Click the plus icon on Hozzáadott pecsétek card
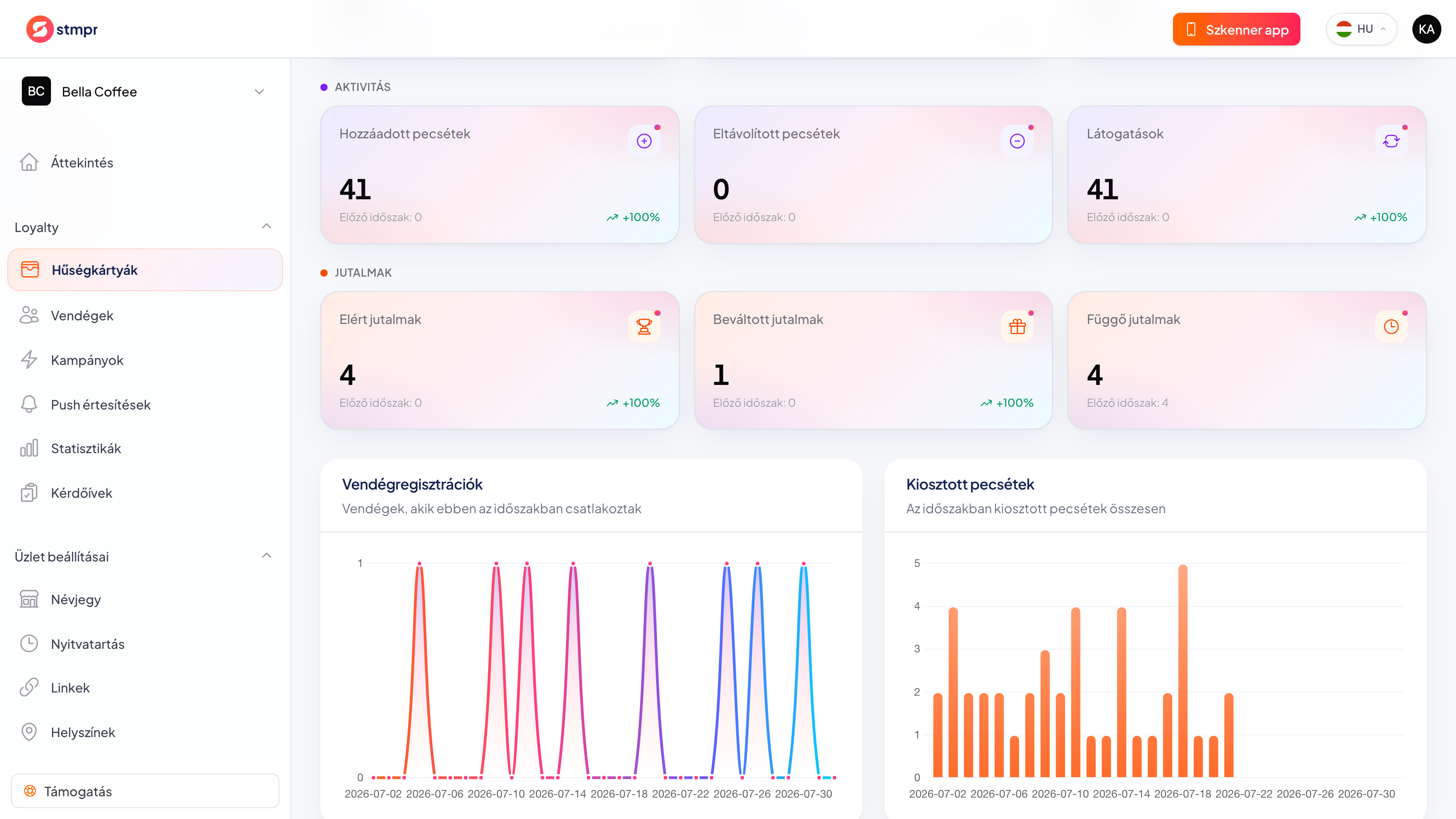1456x819 pixels. [x=644, y=141]
